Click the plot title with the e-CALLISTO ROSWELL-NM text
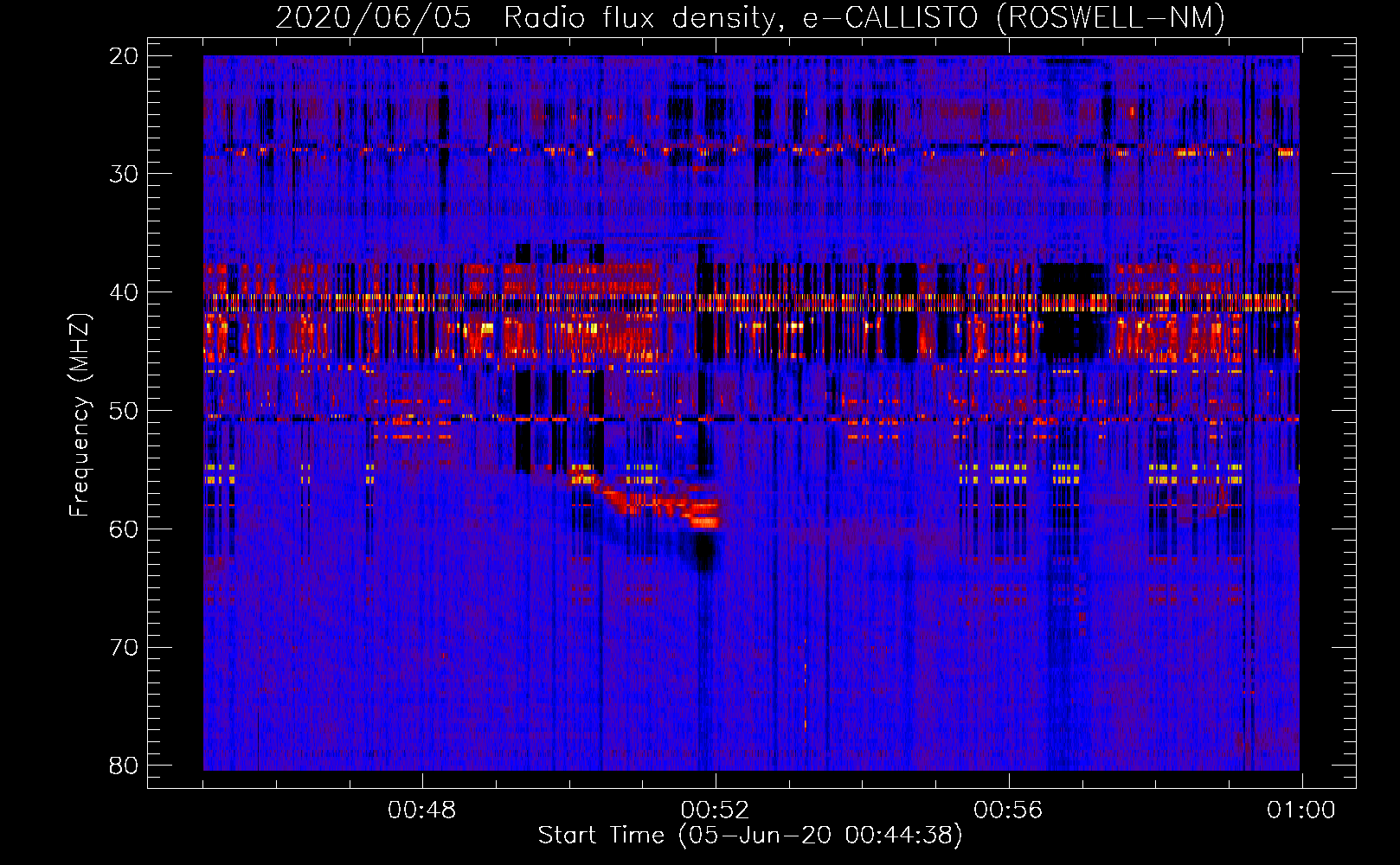 (x=749, y=17)
